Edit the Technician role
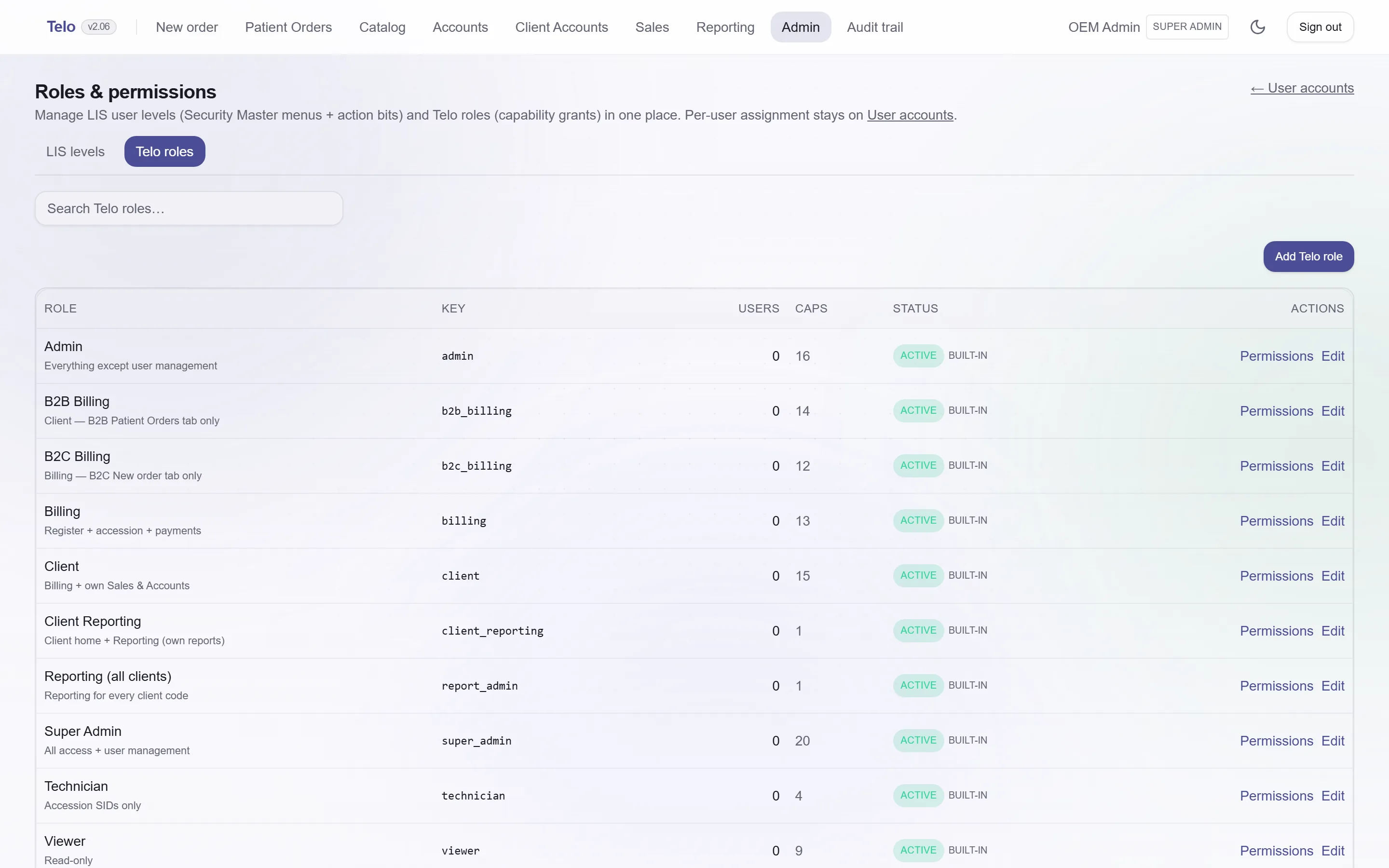 point(1332,796)
